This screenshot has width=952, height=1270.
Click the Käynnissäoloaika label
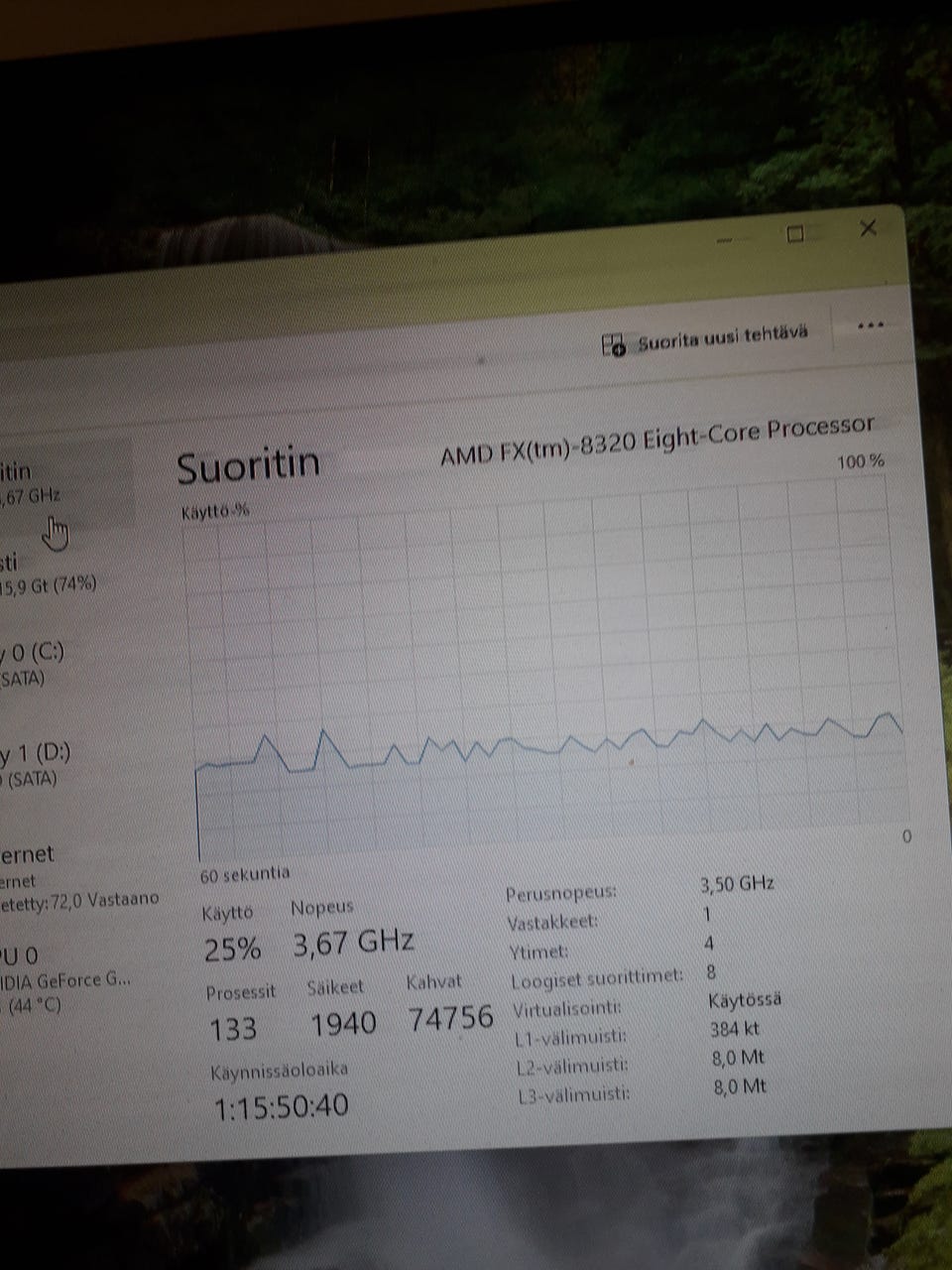click(279, 1071)
